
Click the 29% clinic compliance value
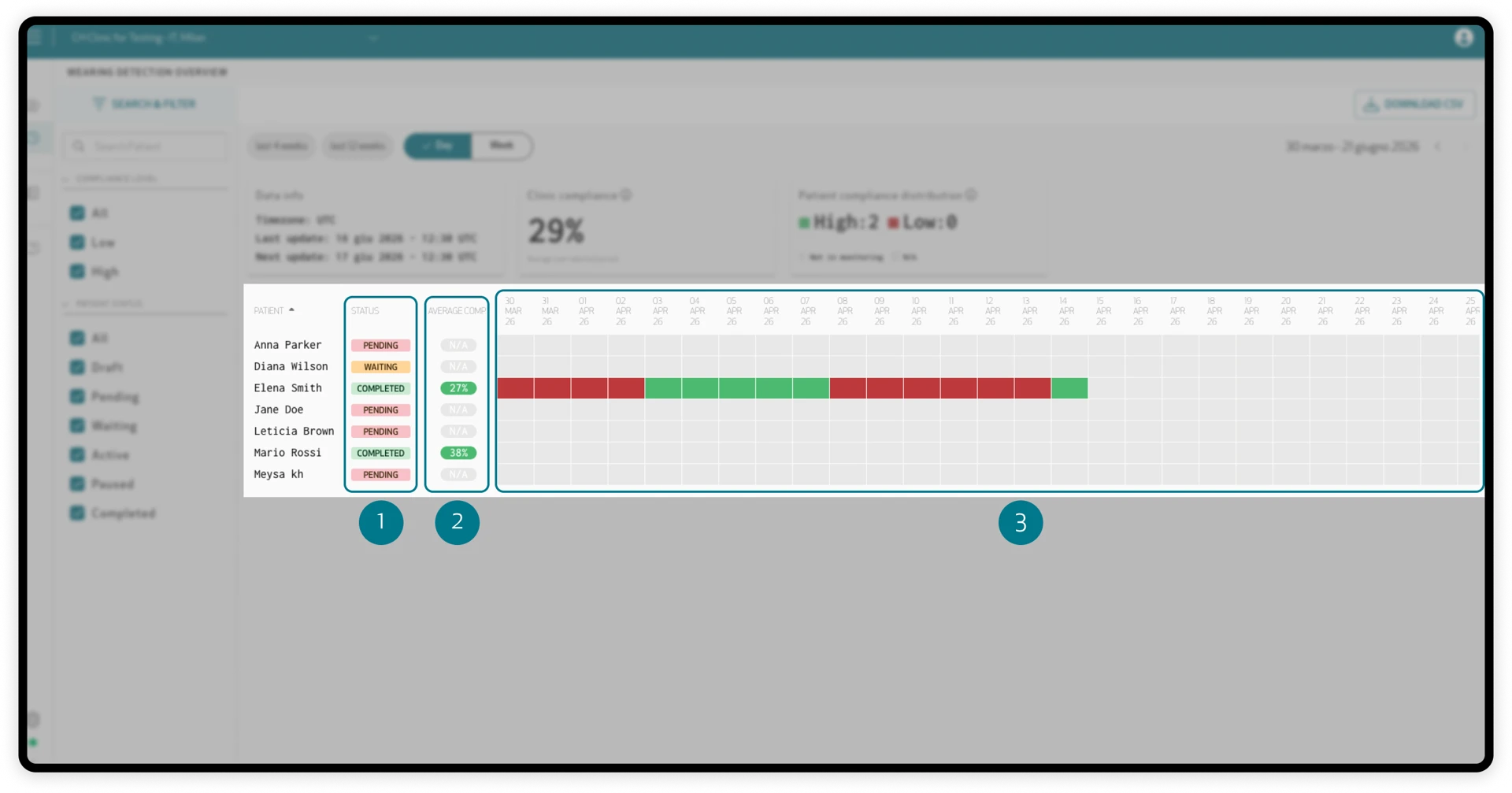click(x=556, y=231)
